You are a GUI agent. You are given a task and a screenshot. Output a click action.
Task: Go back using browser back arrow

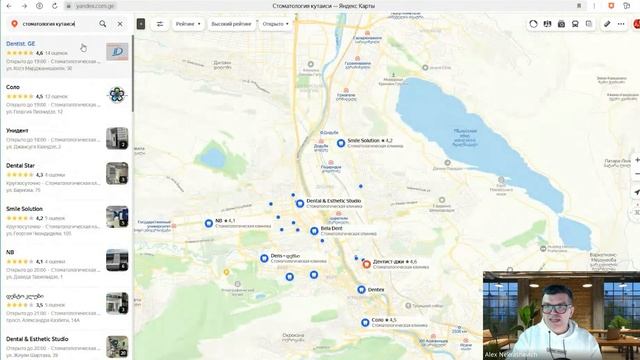click(x=9, y=6)
